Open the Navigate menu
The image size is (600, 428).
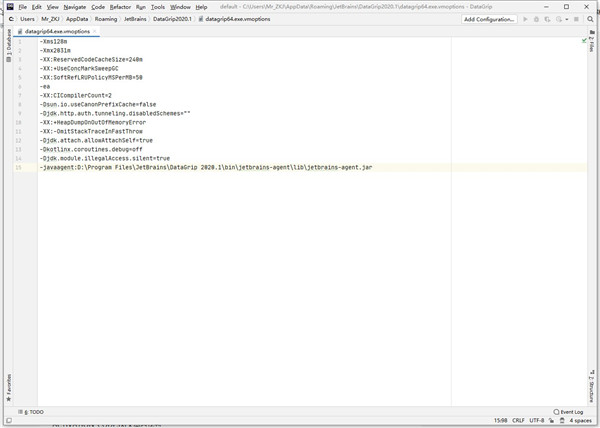75,6
